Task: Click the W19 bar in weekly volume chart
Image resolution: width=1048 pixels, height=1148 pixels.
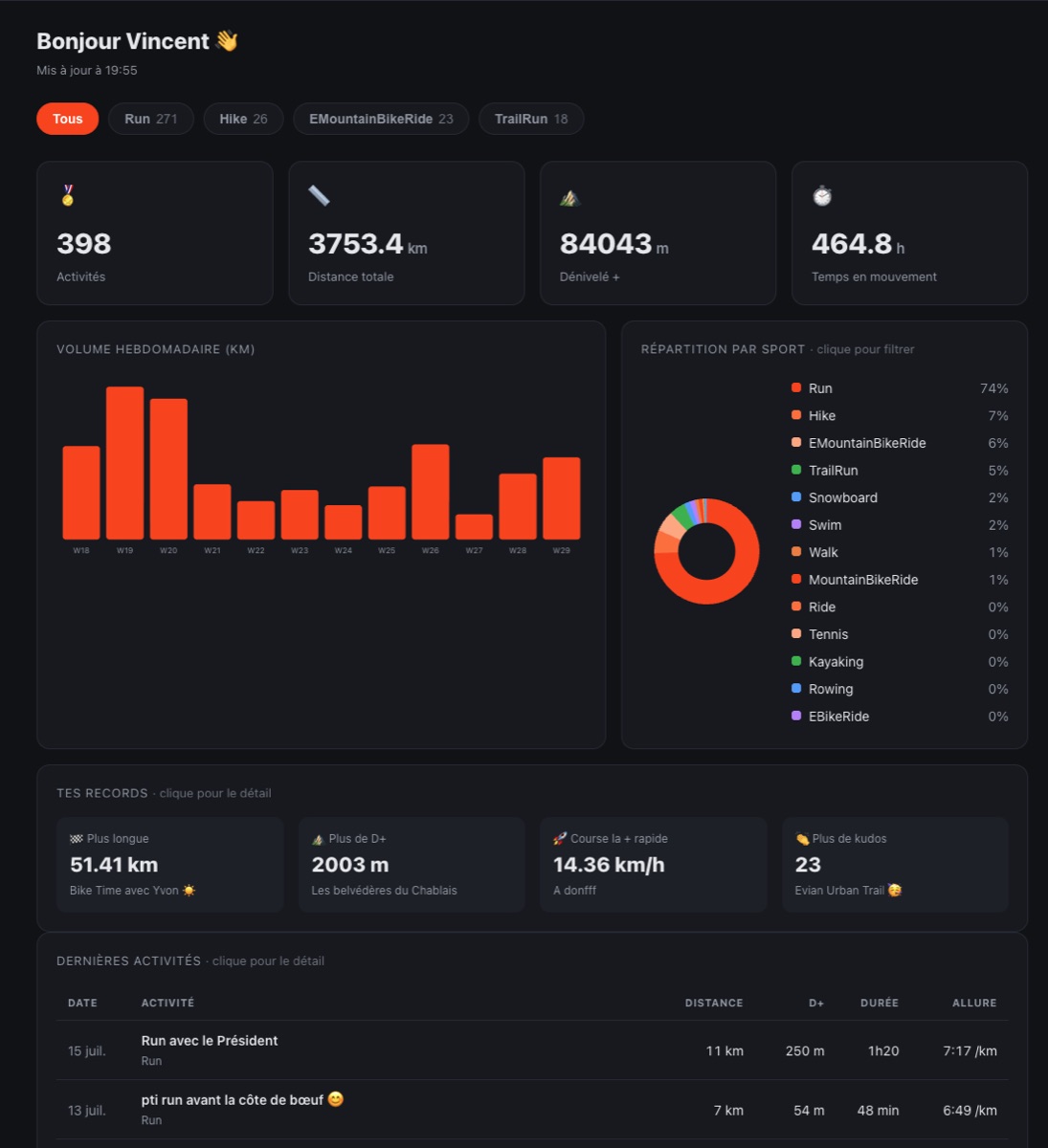Action: point(125,463)
